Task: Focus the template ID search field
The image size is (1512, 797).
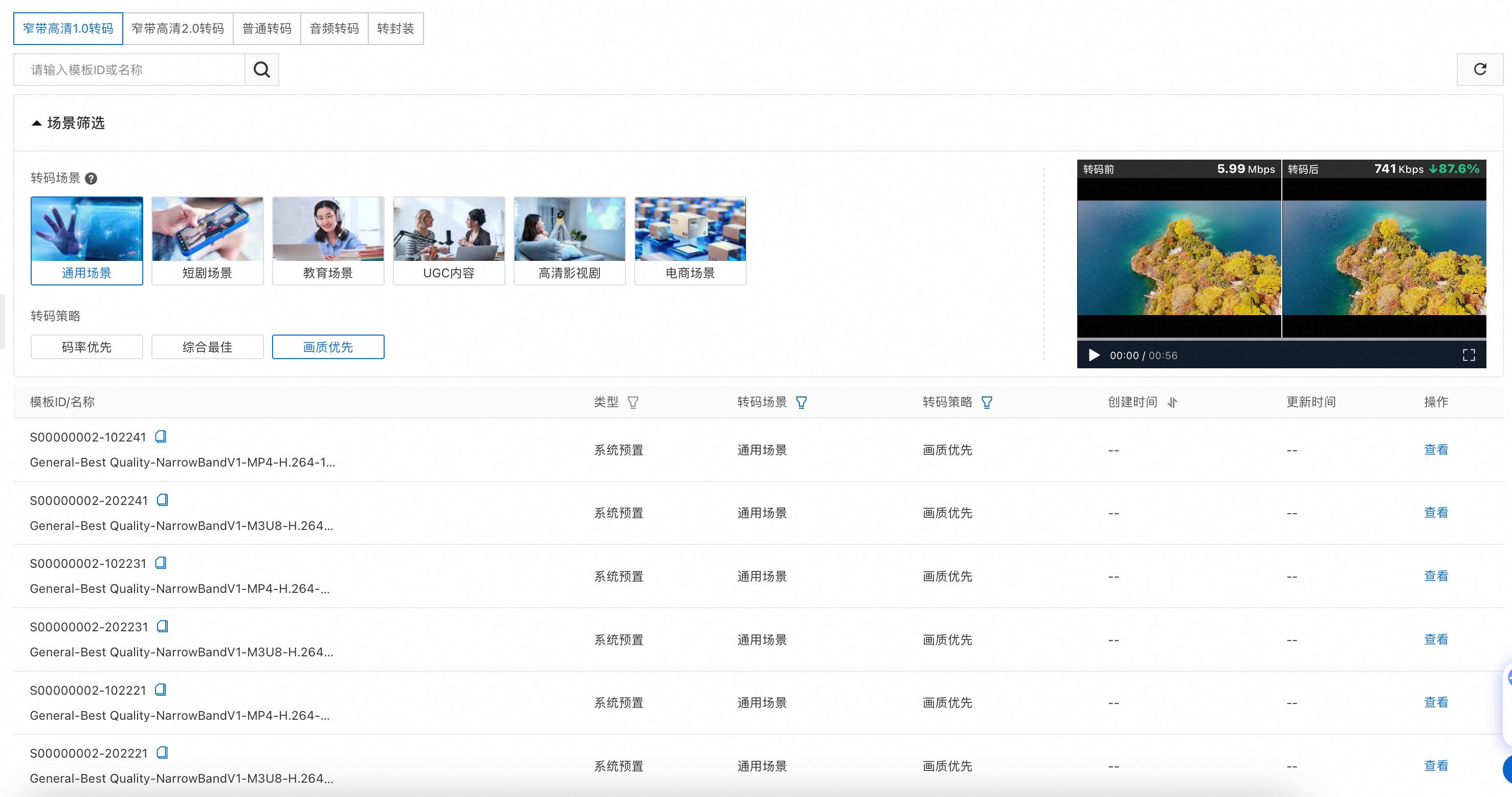Action: point(129,70)
